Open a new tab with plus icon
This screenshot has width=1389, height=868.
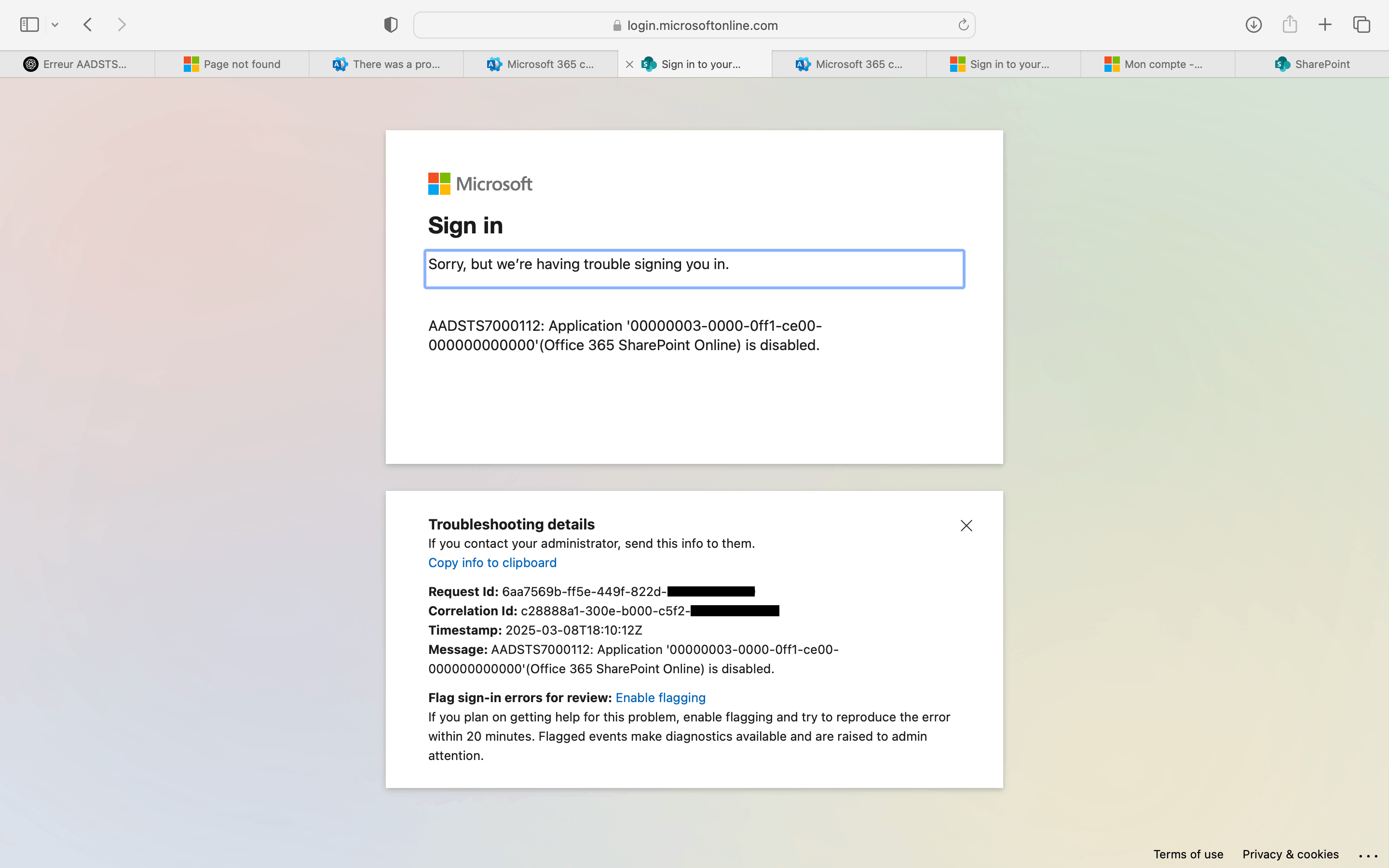(x=1325, y=25)
